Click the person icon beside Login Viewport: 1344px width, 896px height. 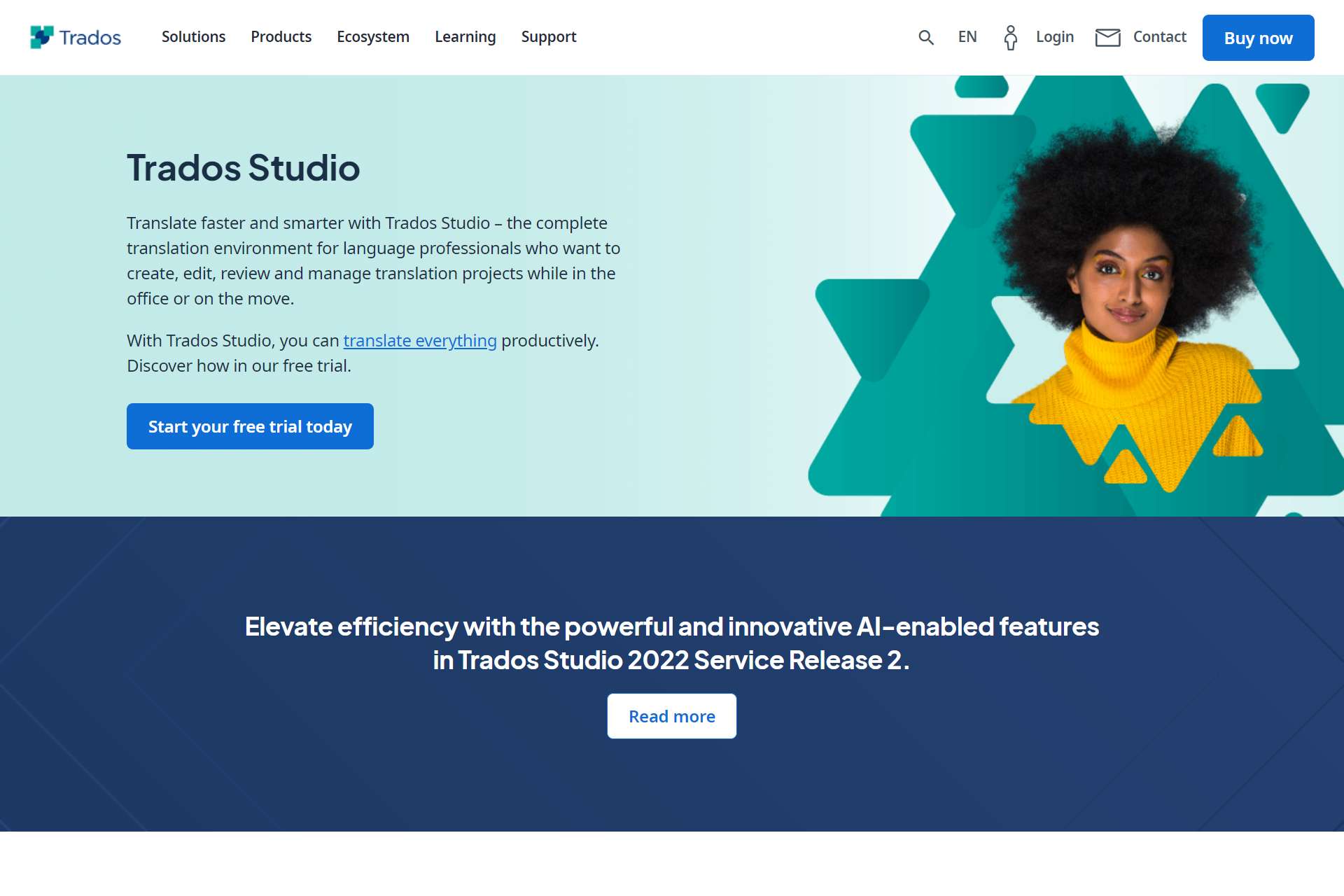1010,38
